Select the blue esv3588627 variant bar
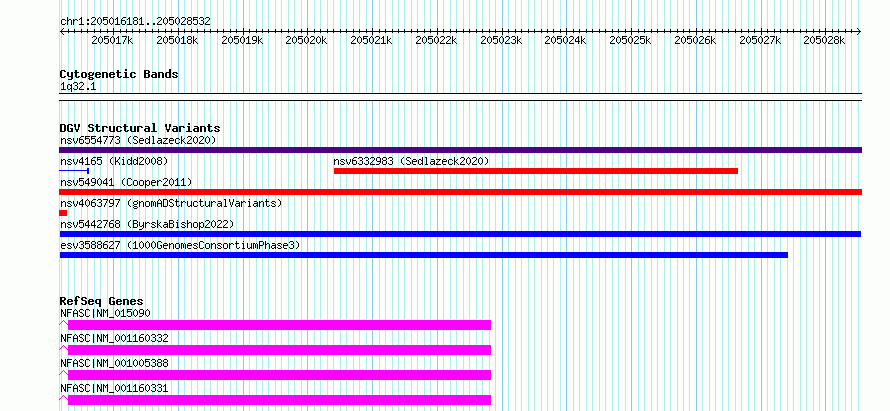Viewport: 890px width, 411px height. tap(423, 255)
